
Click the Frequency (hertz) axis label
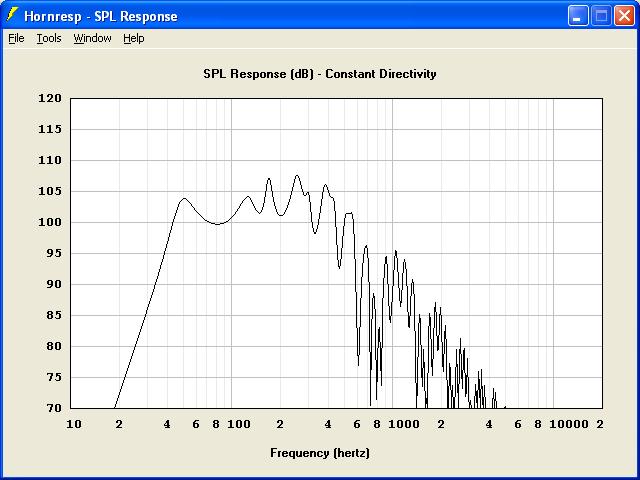pyautogui.click(x=320, y=453)
